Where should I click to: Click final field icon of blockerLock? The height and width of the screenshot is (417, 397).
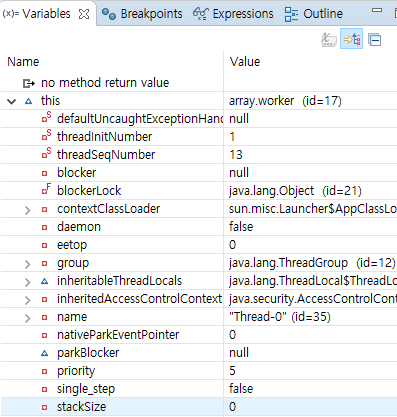coord(46,189)
